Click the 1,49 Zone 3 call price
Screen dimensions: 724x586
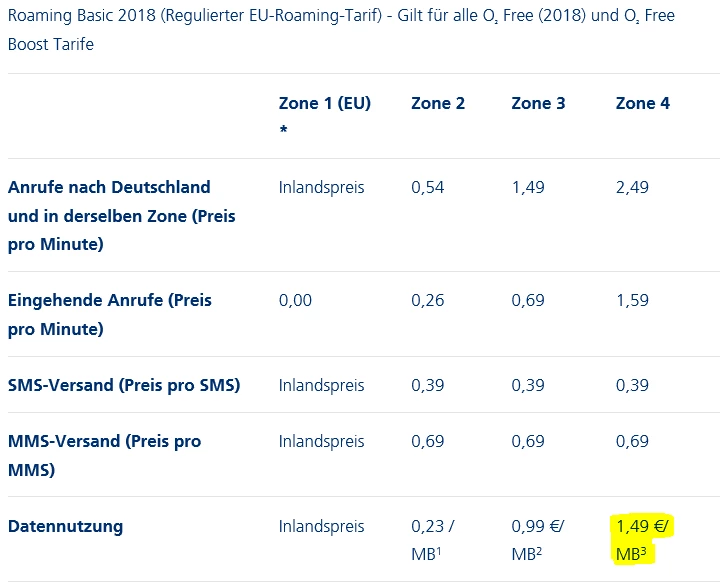coord(529,187)
